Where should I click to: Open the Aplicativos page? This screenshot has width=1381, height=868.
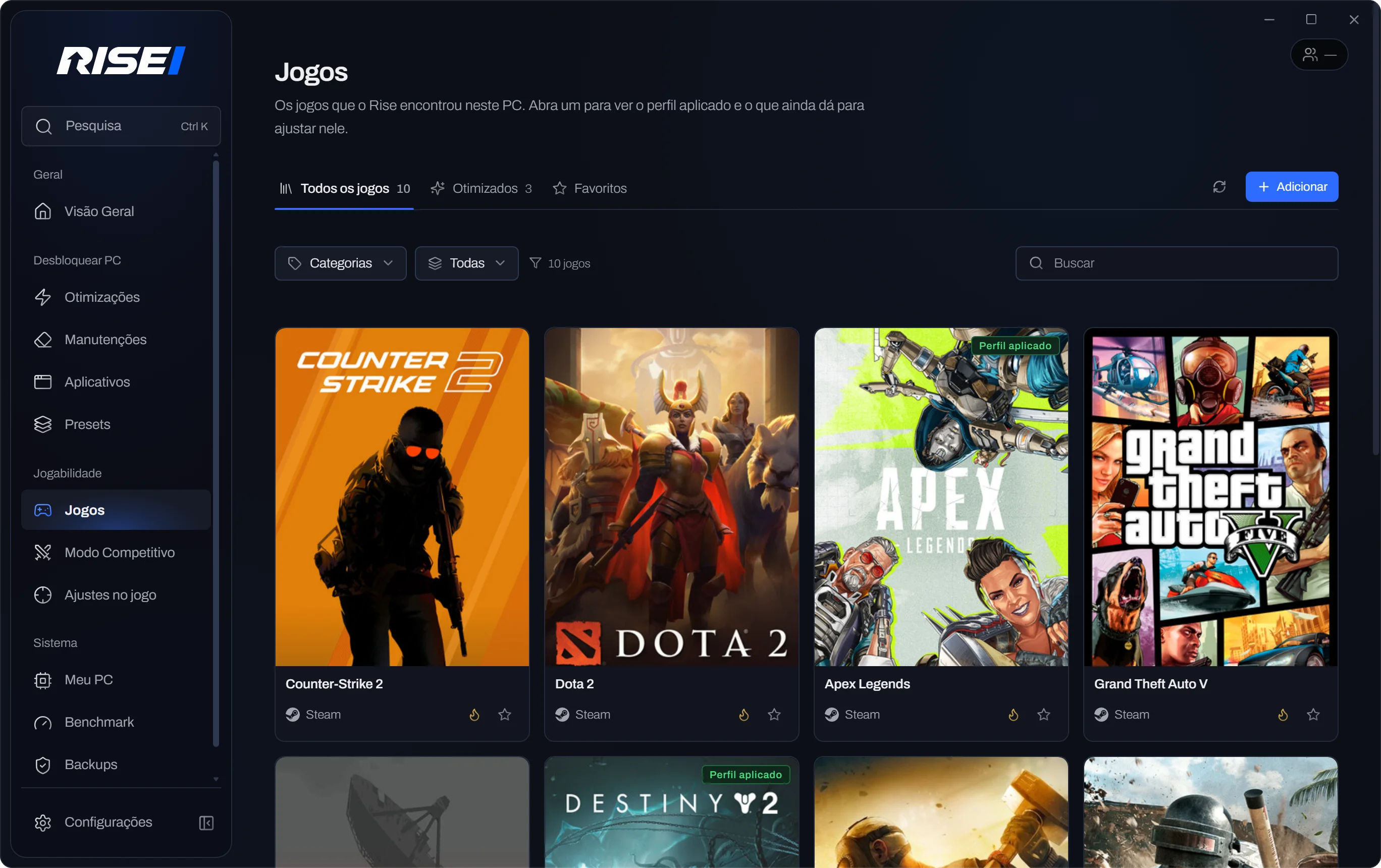[x=116, y=382]
